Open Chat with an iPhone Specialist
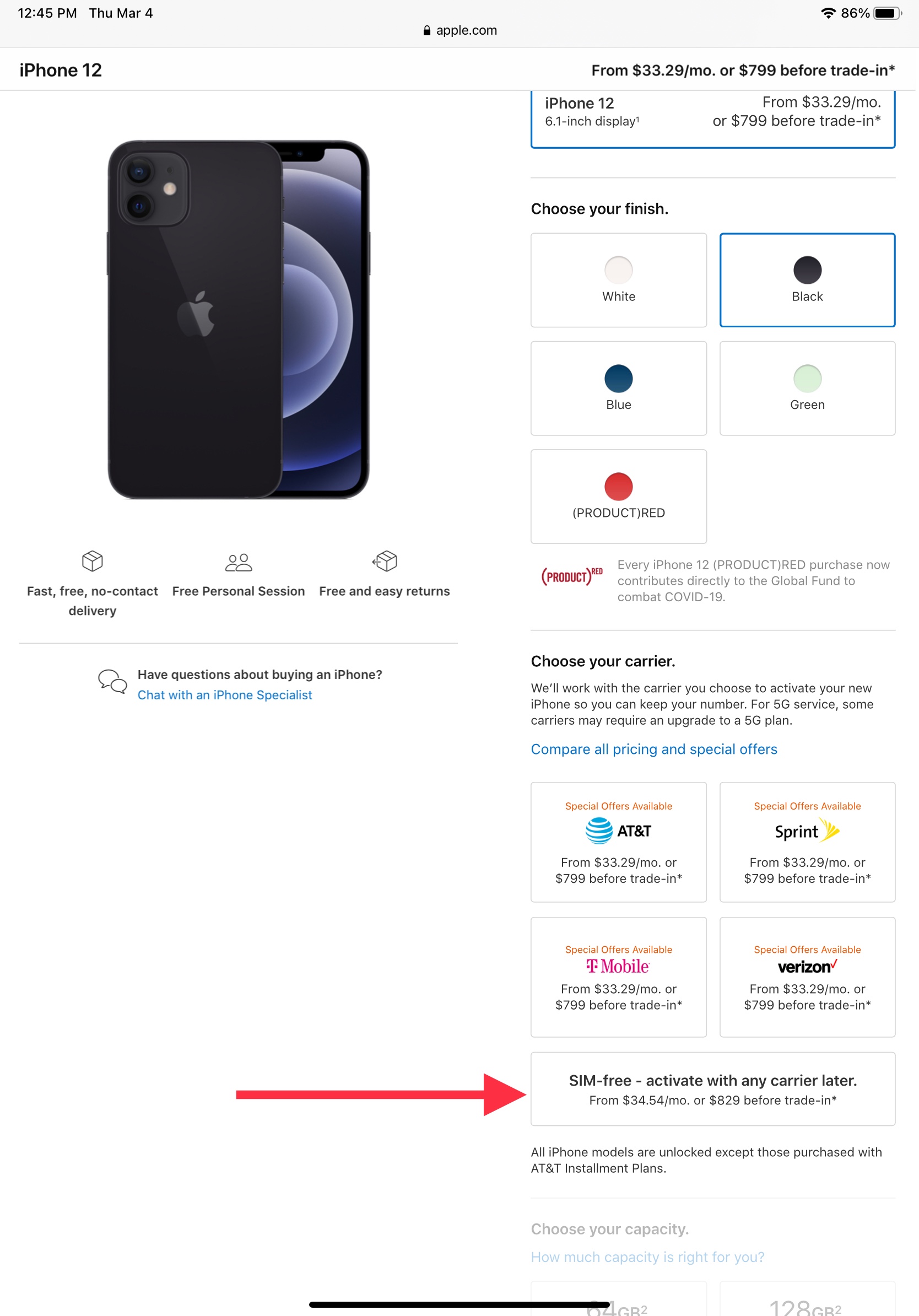919x1316 pixels. click(x=225, y=695)
